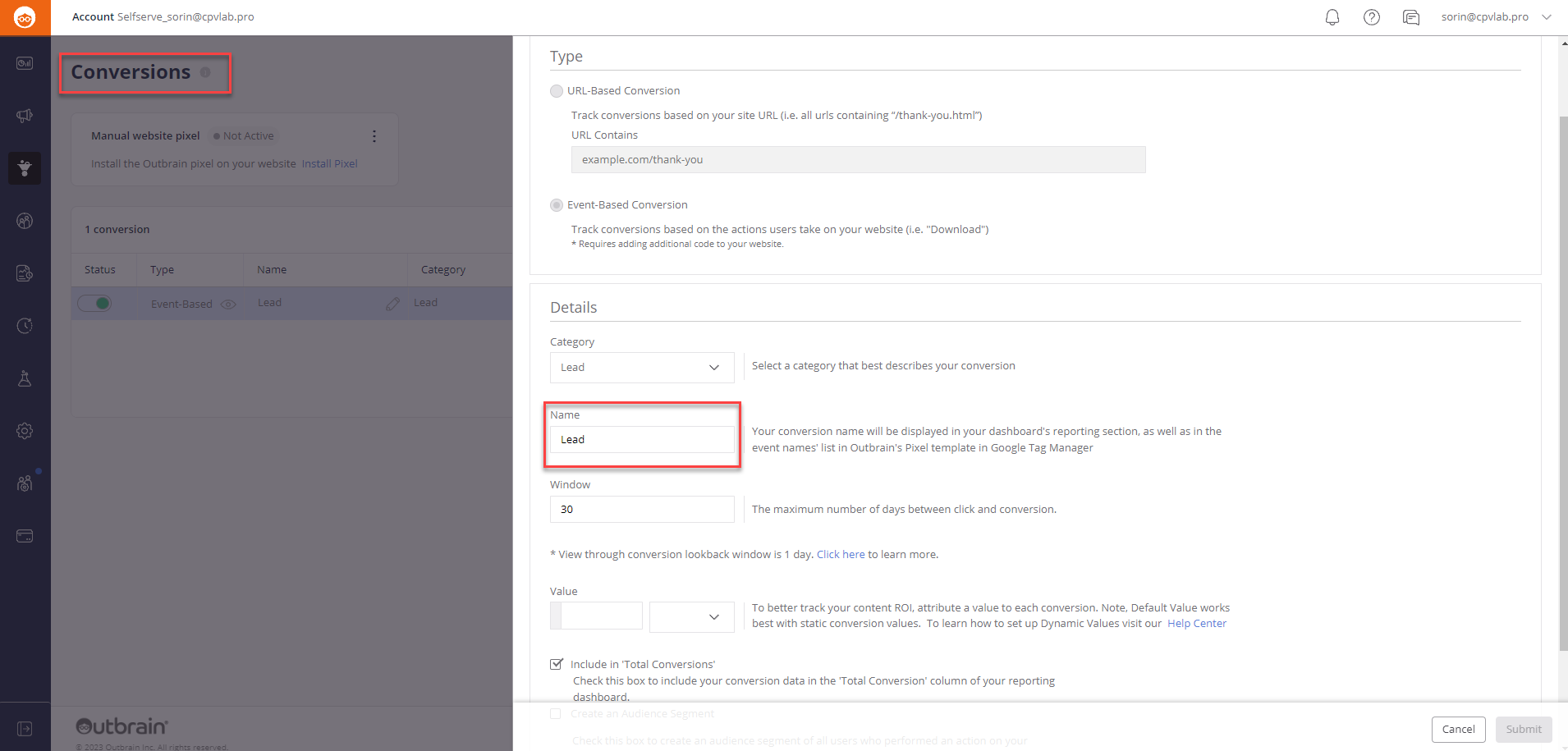The width and height of the screenshot is (1568, 751).
Task: Click the Outbrain logo in top-left corner
Action: point(25,17)
